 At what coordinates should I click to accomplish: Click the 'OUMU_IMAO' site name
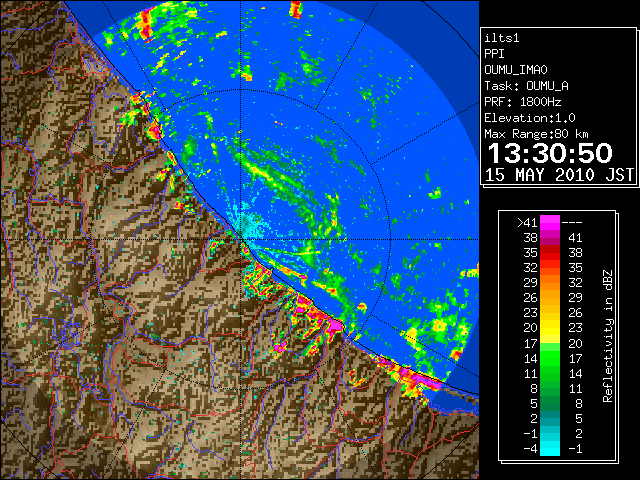[516, 70]
